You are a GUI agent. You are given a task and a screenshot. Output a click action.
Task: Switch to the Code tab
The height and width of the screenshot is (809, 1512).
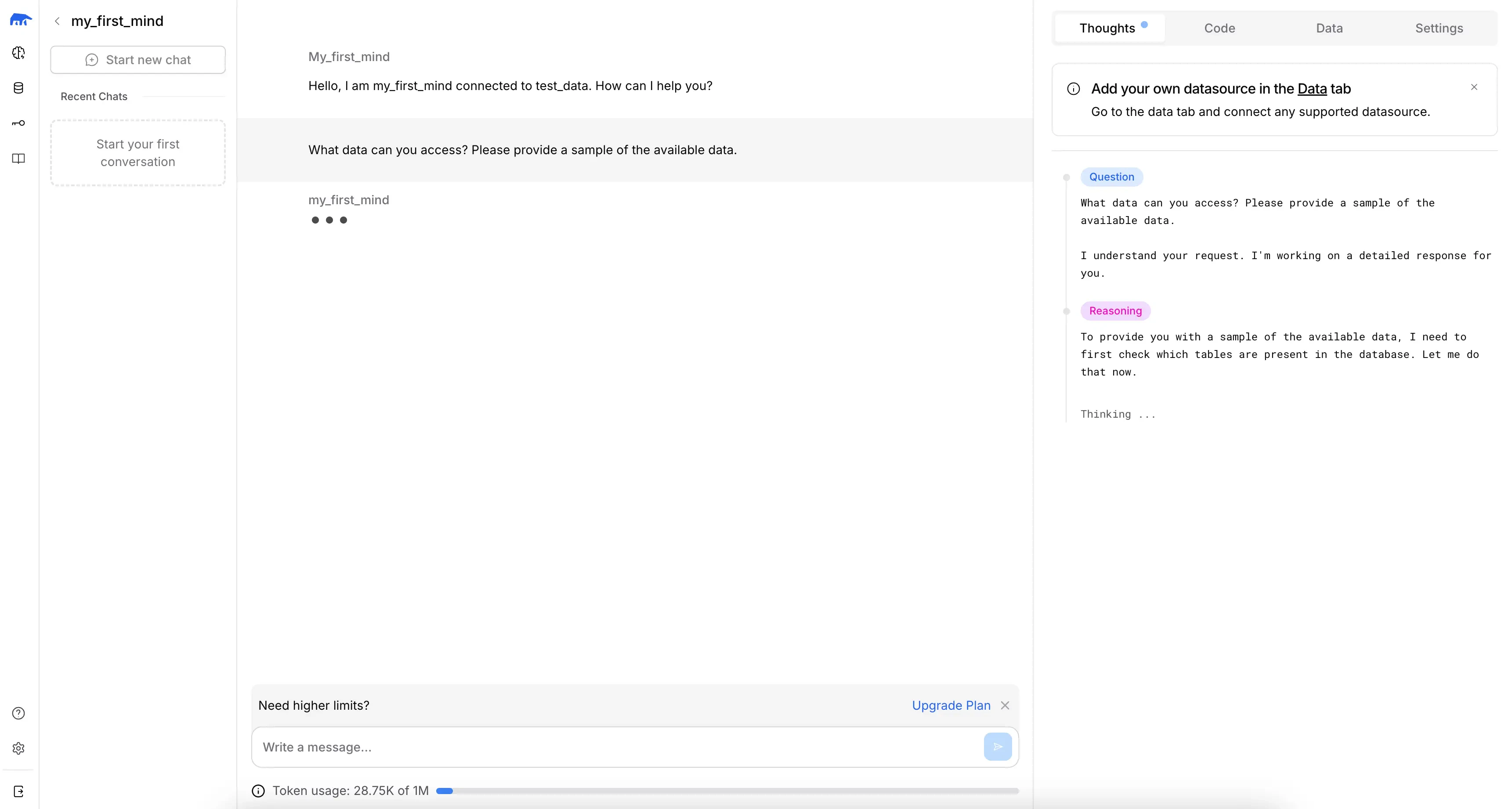(1219, 28)
